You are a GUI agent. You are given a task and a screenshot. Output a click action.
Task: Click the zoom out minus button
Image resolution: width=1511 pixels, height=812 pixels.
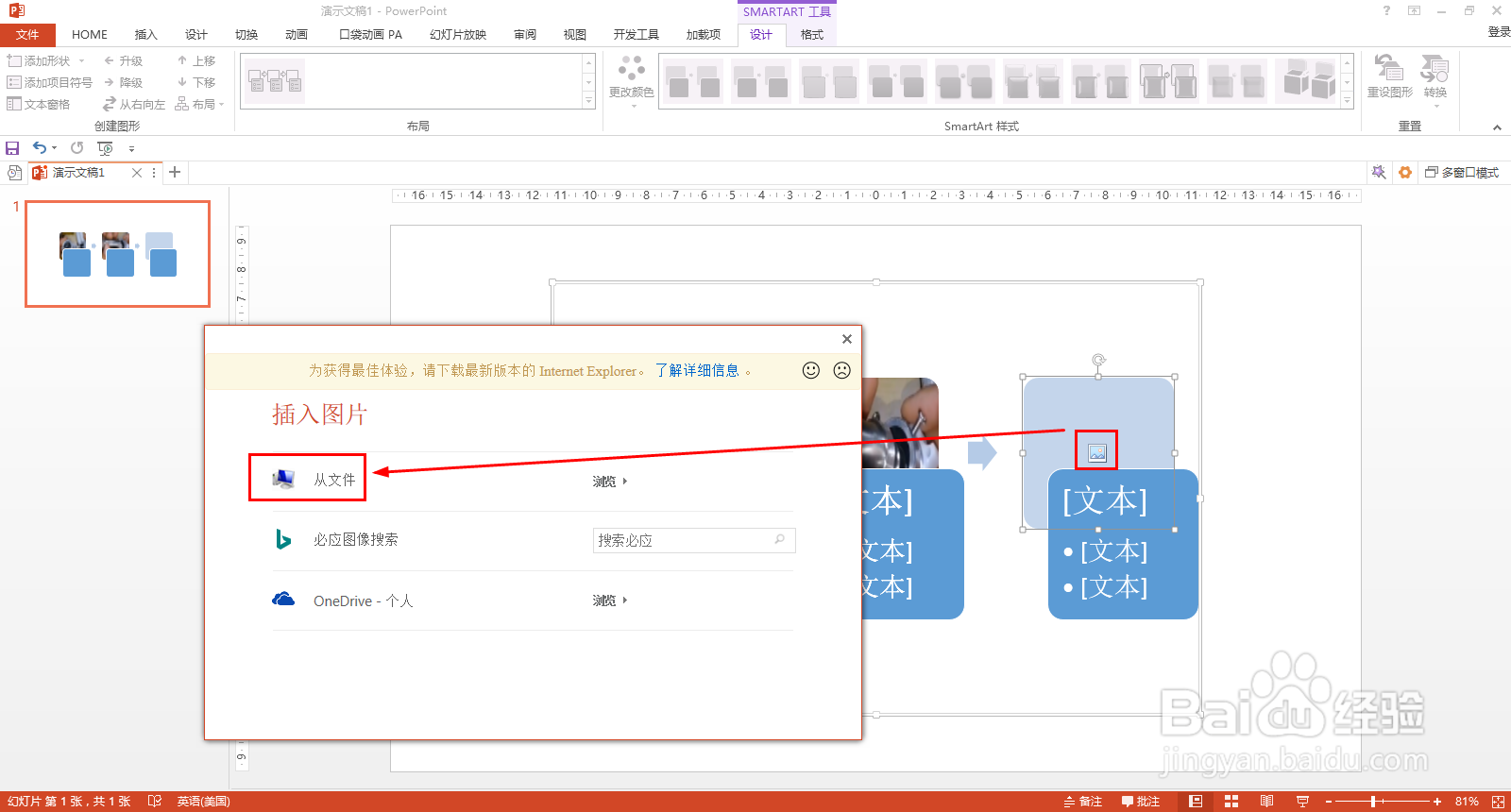(1329, 802)
